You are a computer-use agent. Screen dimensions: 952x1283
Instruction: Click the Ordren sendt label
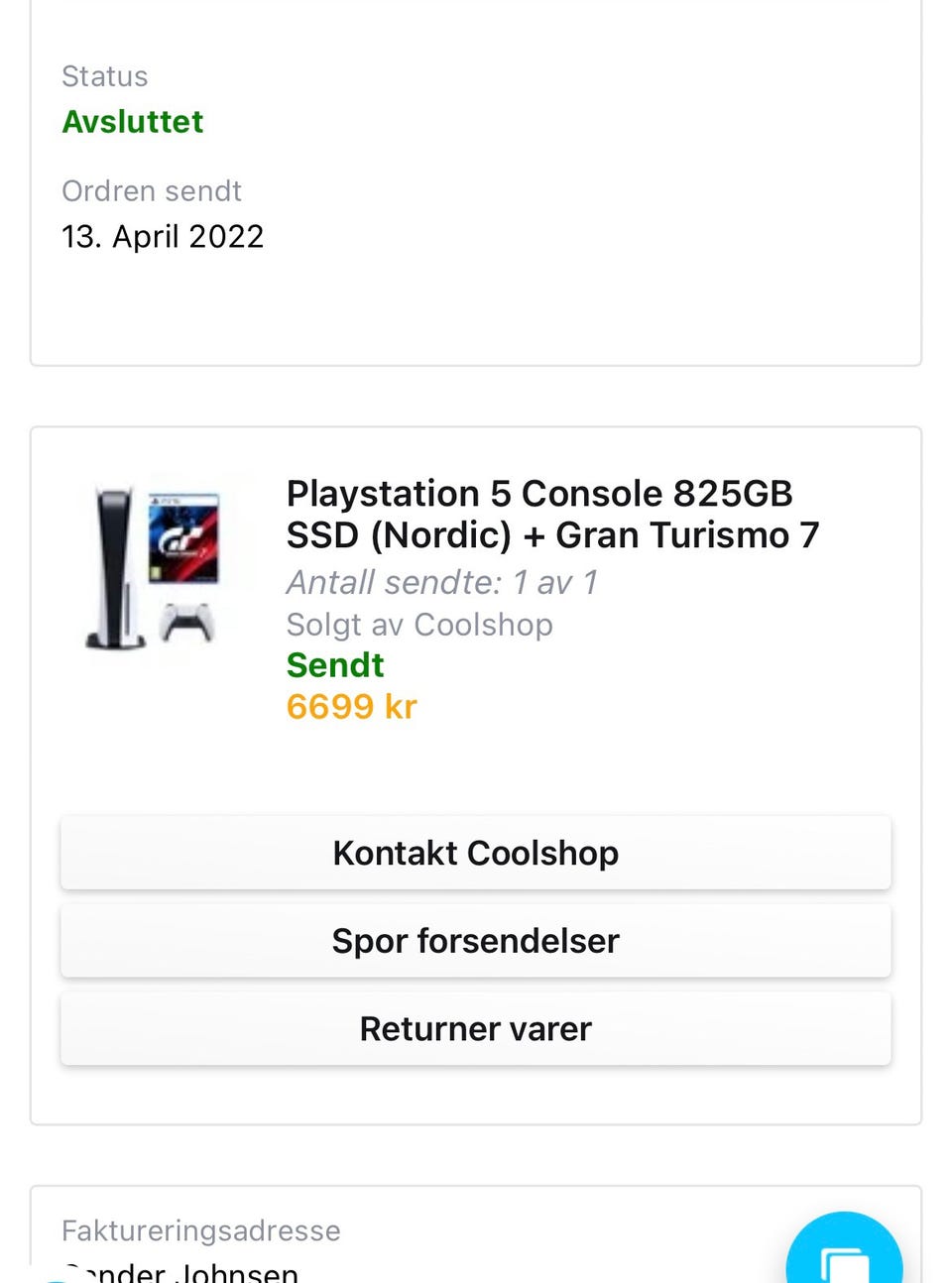coord(152,191)
